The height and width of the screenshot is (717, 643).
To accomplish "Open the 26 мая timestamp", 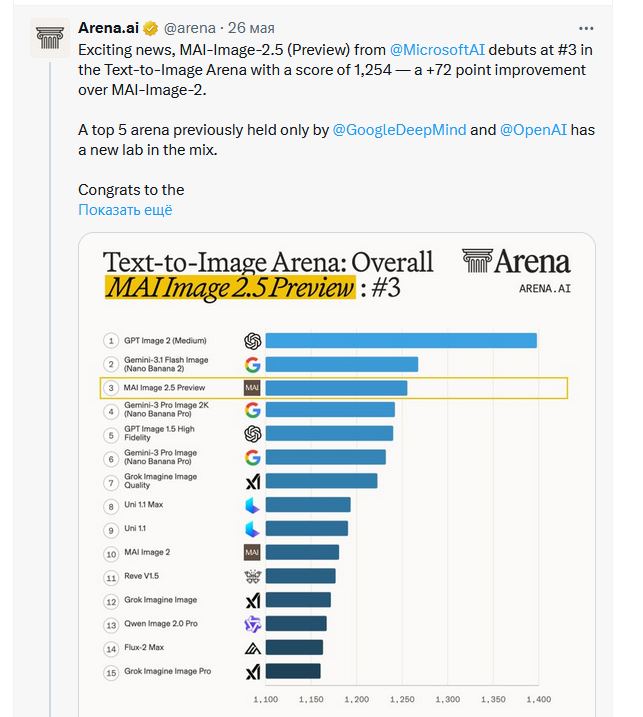I will [251, 28].
